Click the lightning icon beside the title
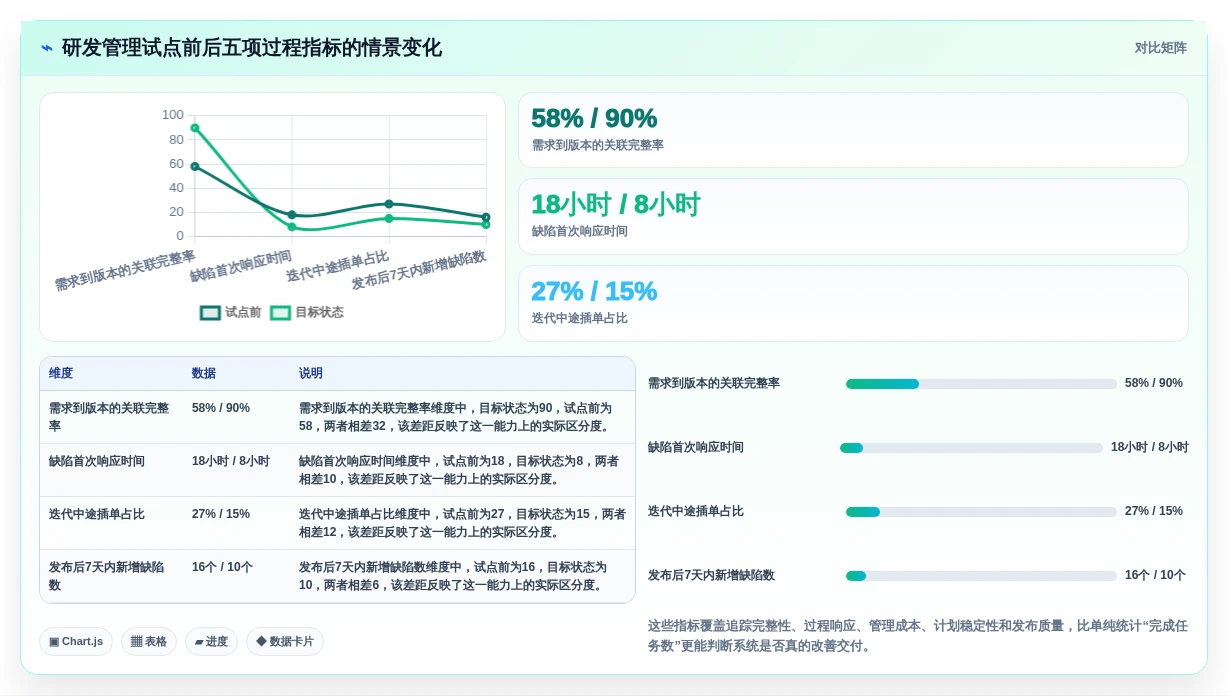Image resolution: width=1228 pixels, height=696 pixels. coord(47,48)
